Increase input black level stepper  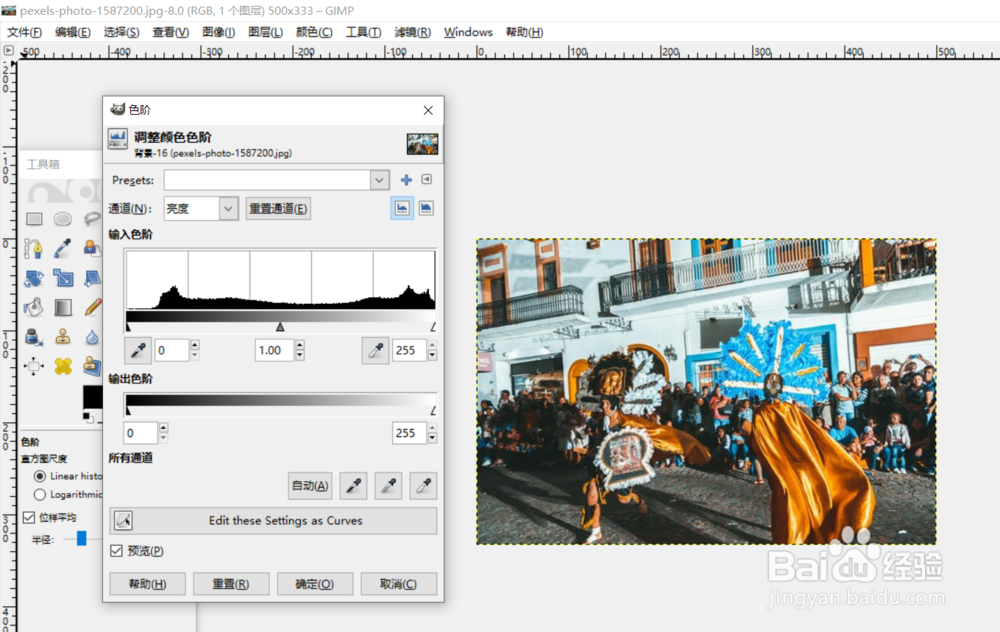click(195, 345)
